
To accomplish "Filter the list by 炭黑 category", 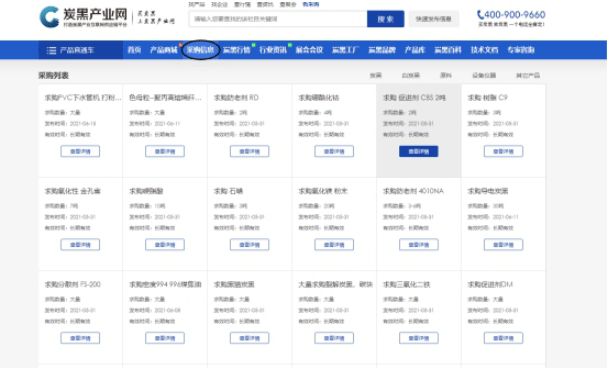I will [x=375, y=75].
